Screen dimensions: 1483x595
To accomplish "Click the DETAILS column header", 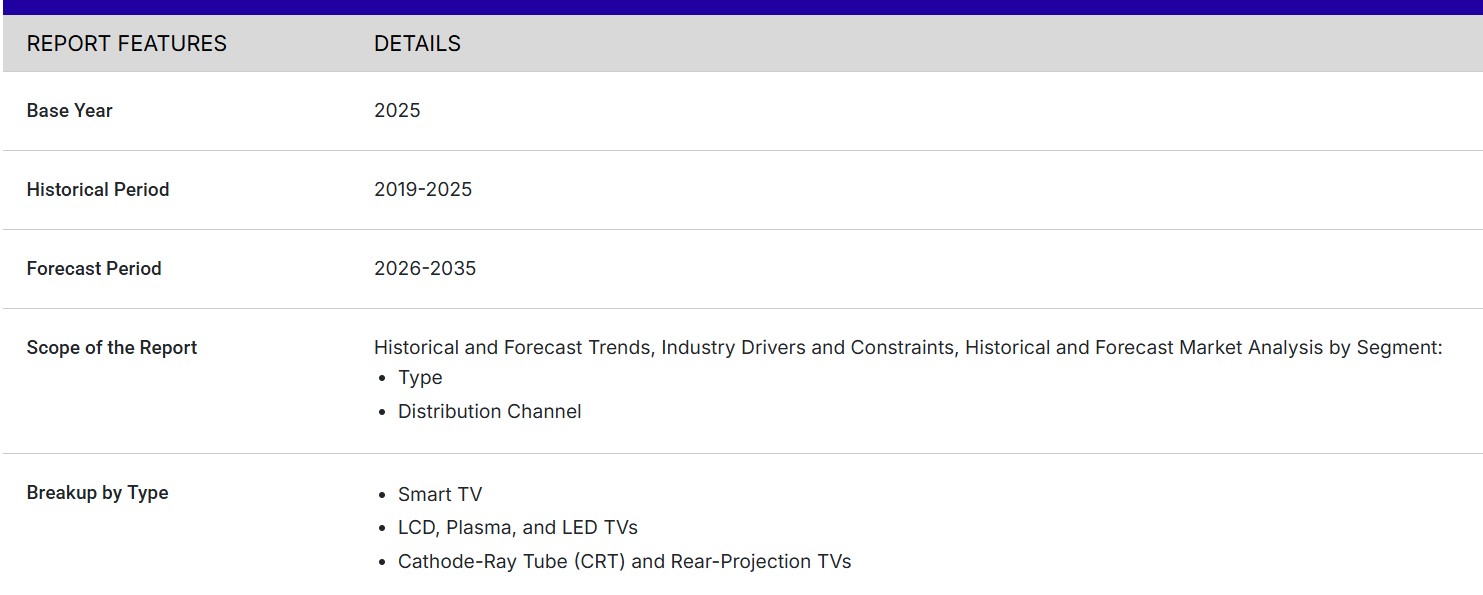I will (x=417, y=44).
